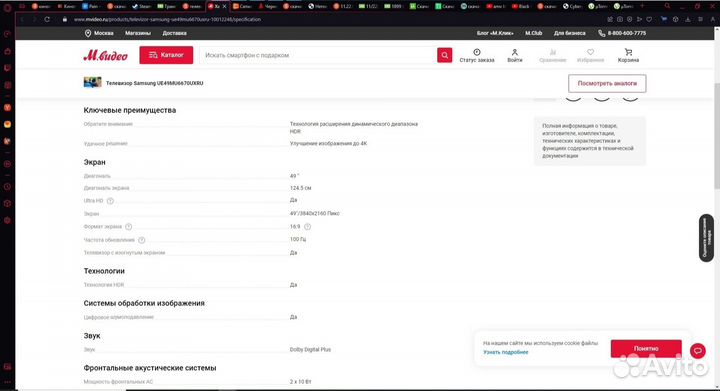Switch to the Cyber browser tab

pos(572,6)
